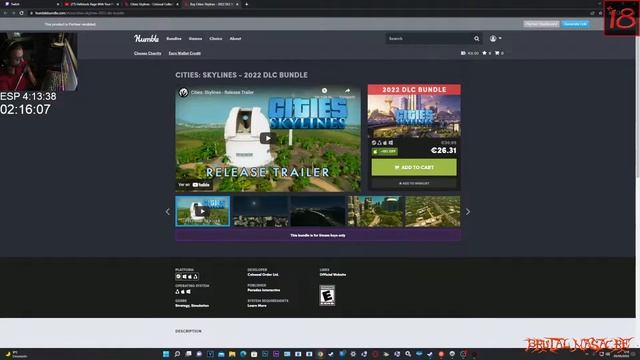Image resolution: width=640 pixels, height=360 pixels.
Task: Switch to the second YouTube browser tab
Action: 91,4
